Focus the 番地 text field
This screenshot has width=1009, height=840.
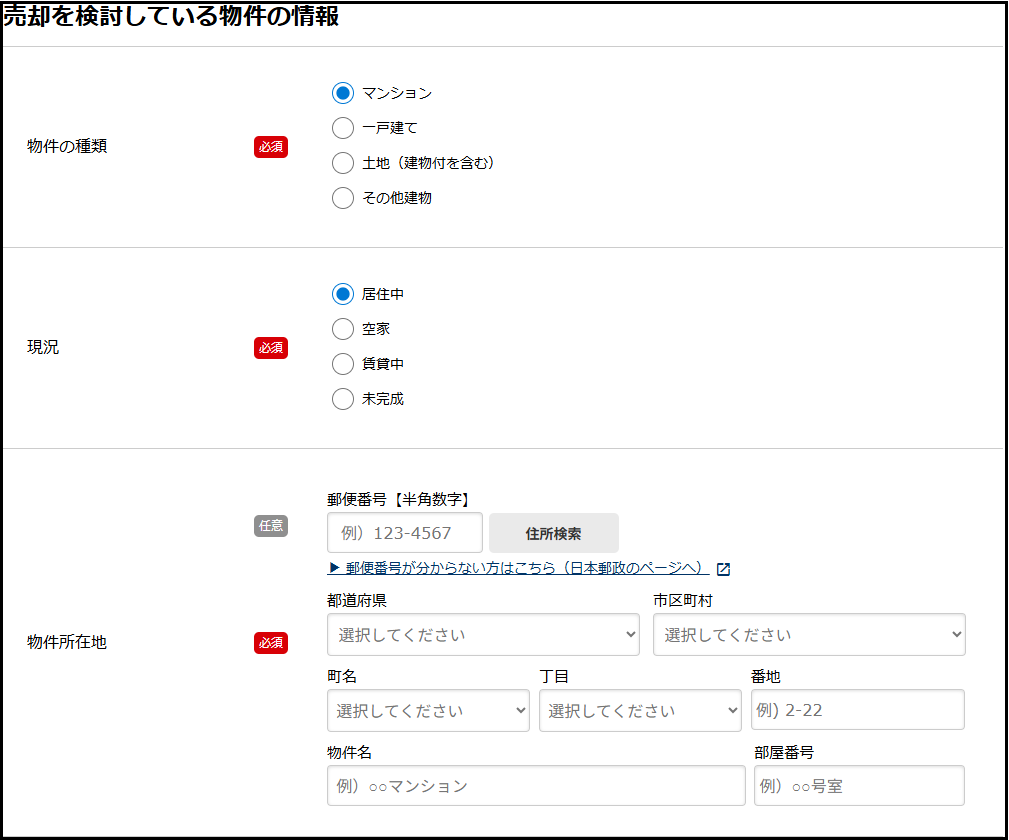[x=857, y=711]
